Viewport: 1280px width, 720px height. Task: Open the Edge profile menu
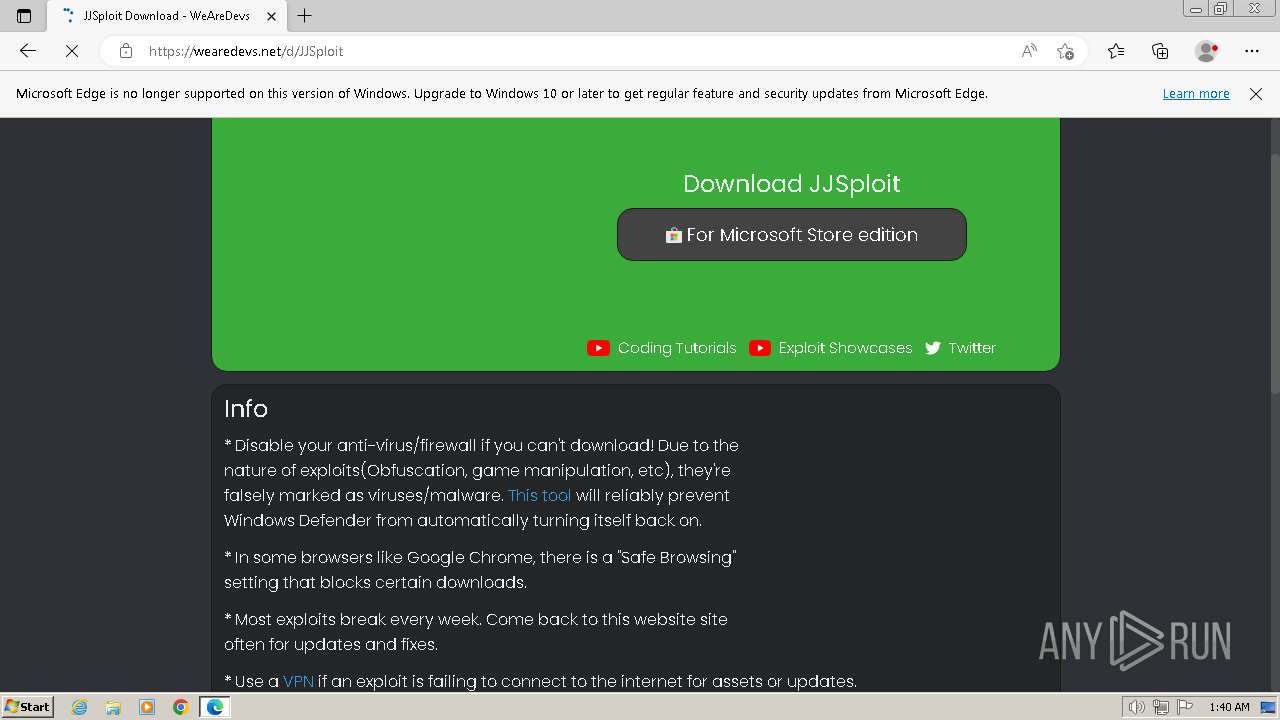(x=1207, y=51)
